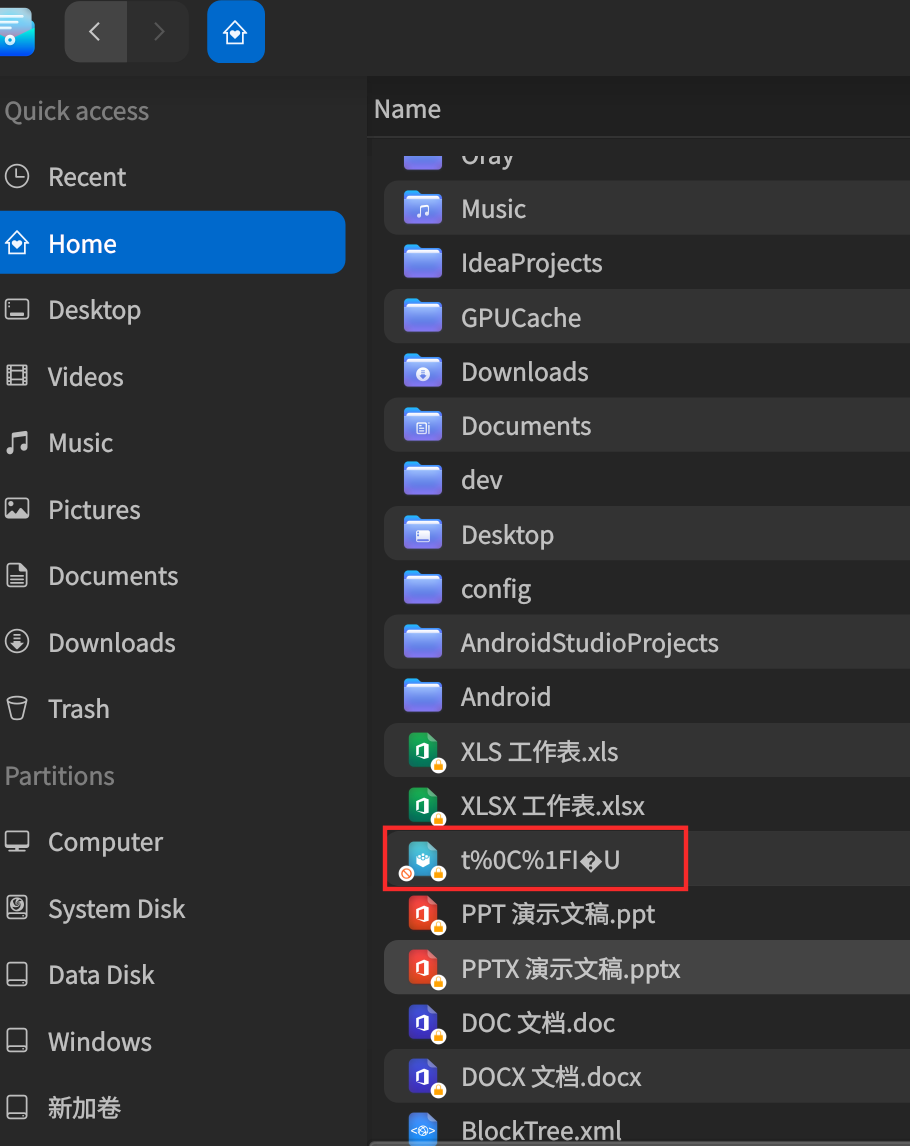The image size is (910, 1146).
Task: Click the PPTX 演示文稿.pptx presentation icon
Action: pos(425,969)
